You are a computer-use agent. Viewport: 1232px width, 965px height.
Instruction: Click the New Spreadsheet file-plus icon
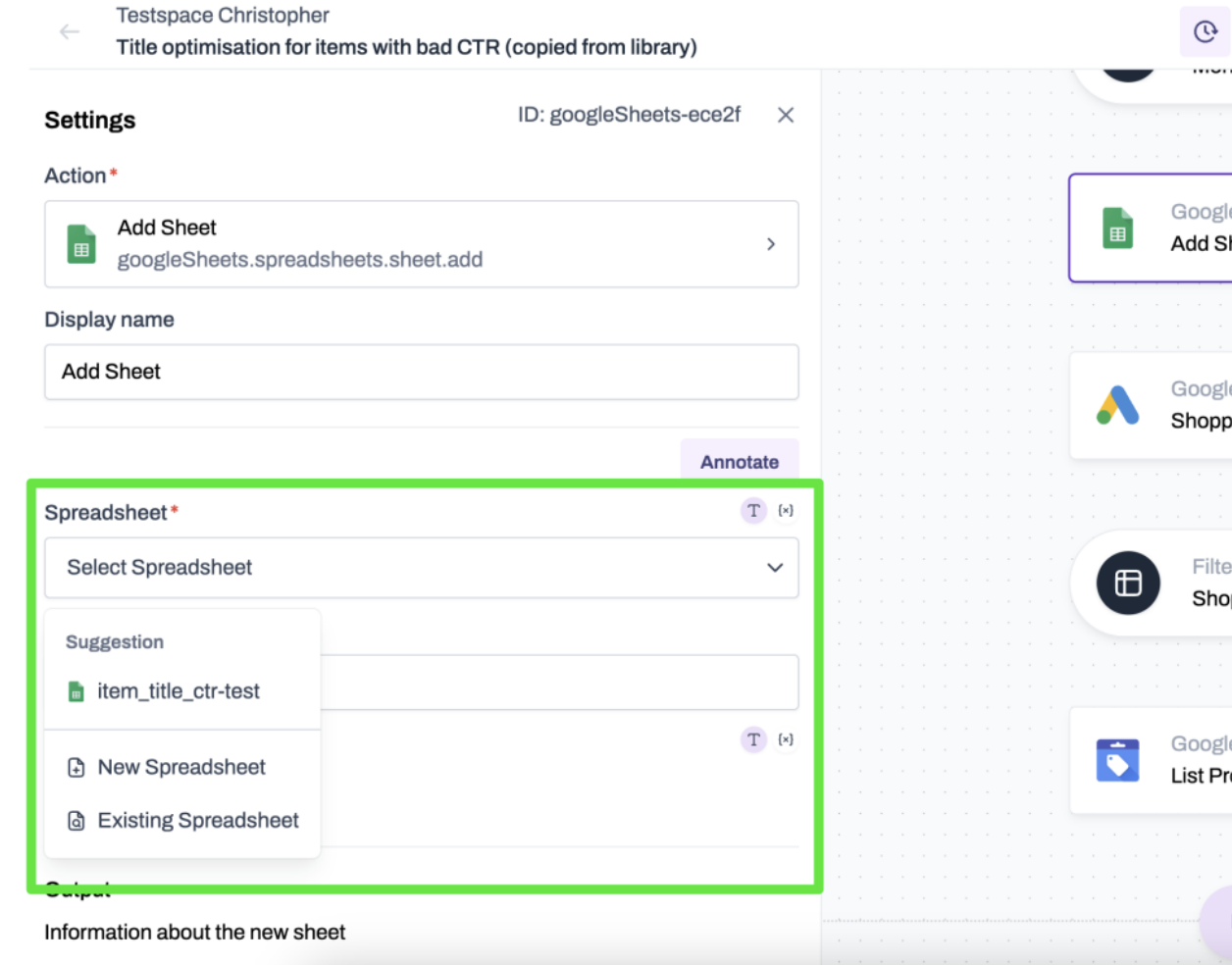click(77, 767)
